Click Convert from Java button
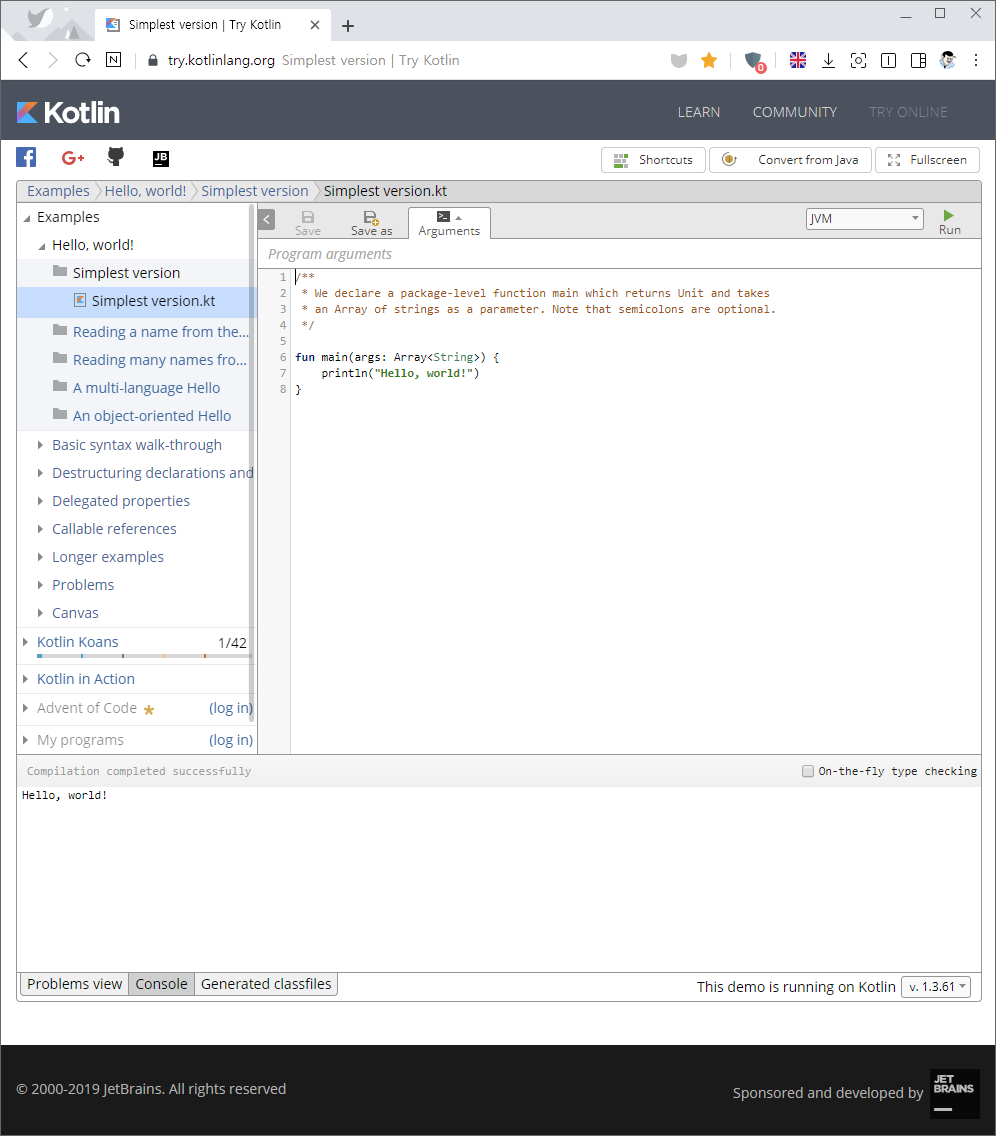The image size is (996, 1136). 790,160
